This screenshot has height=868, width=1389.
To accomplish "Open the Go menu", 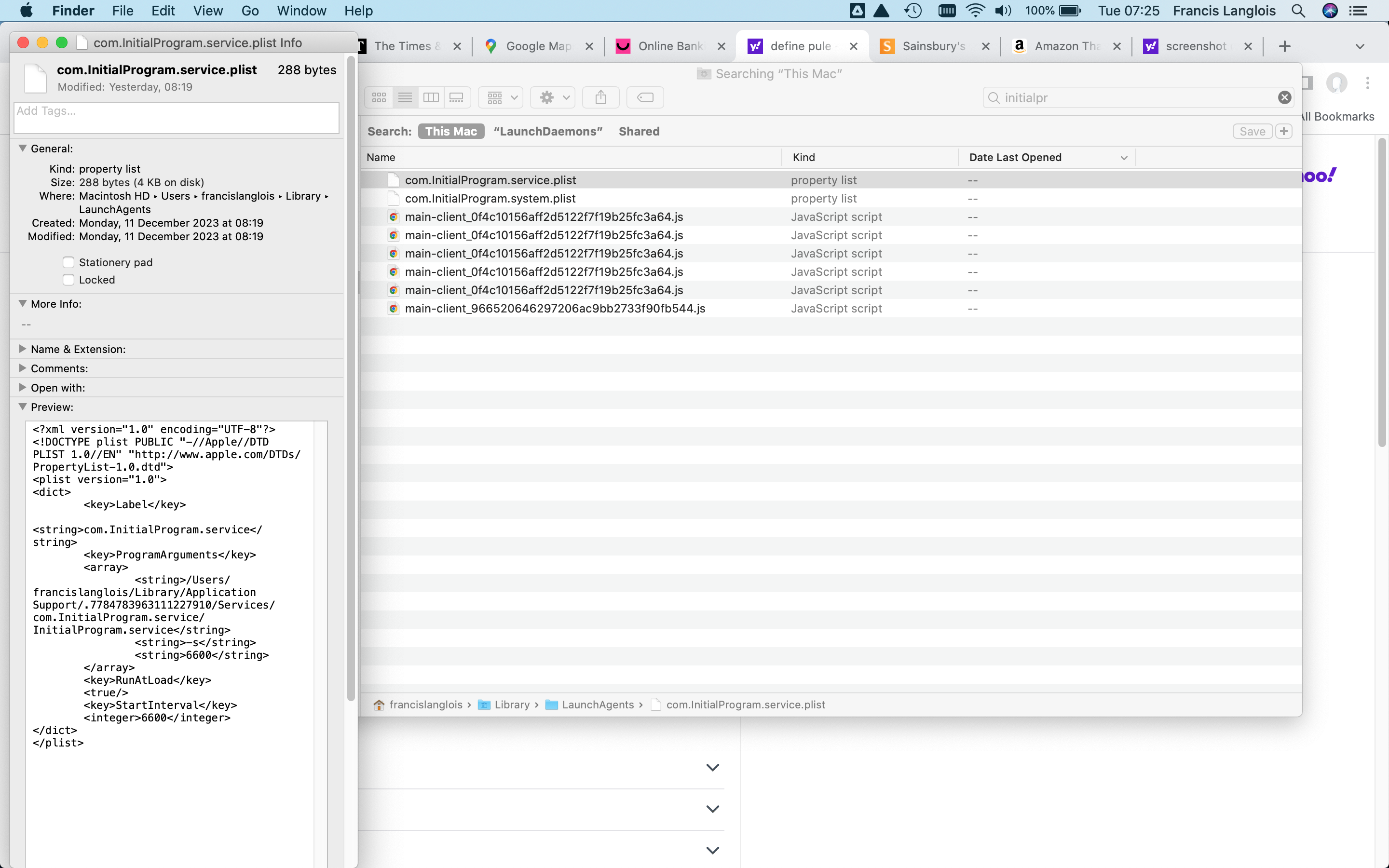I will point(250,10).
